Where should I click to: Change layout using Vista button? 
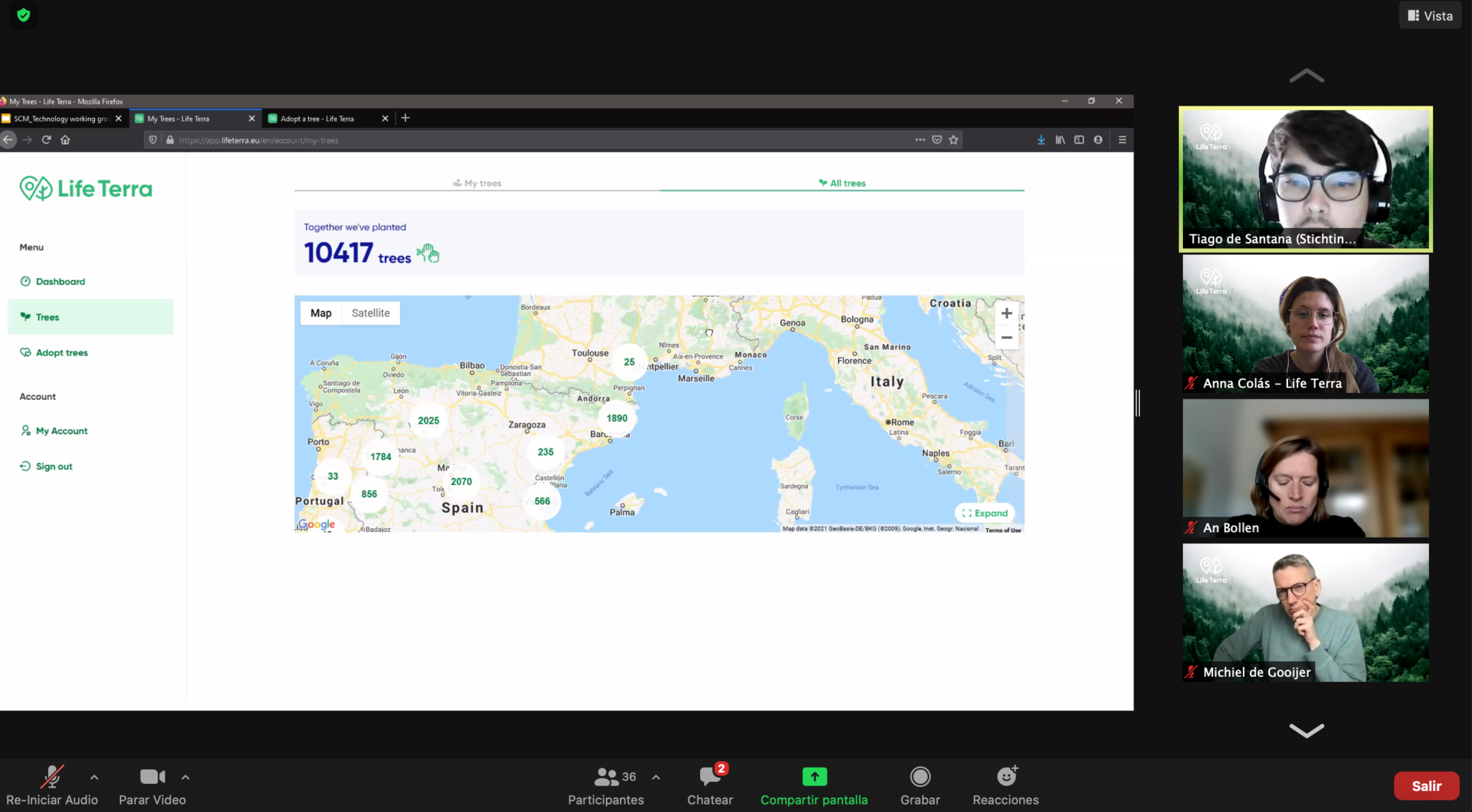click(x=1430, y=16)
